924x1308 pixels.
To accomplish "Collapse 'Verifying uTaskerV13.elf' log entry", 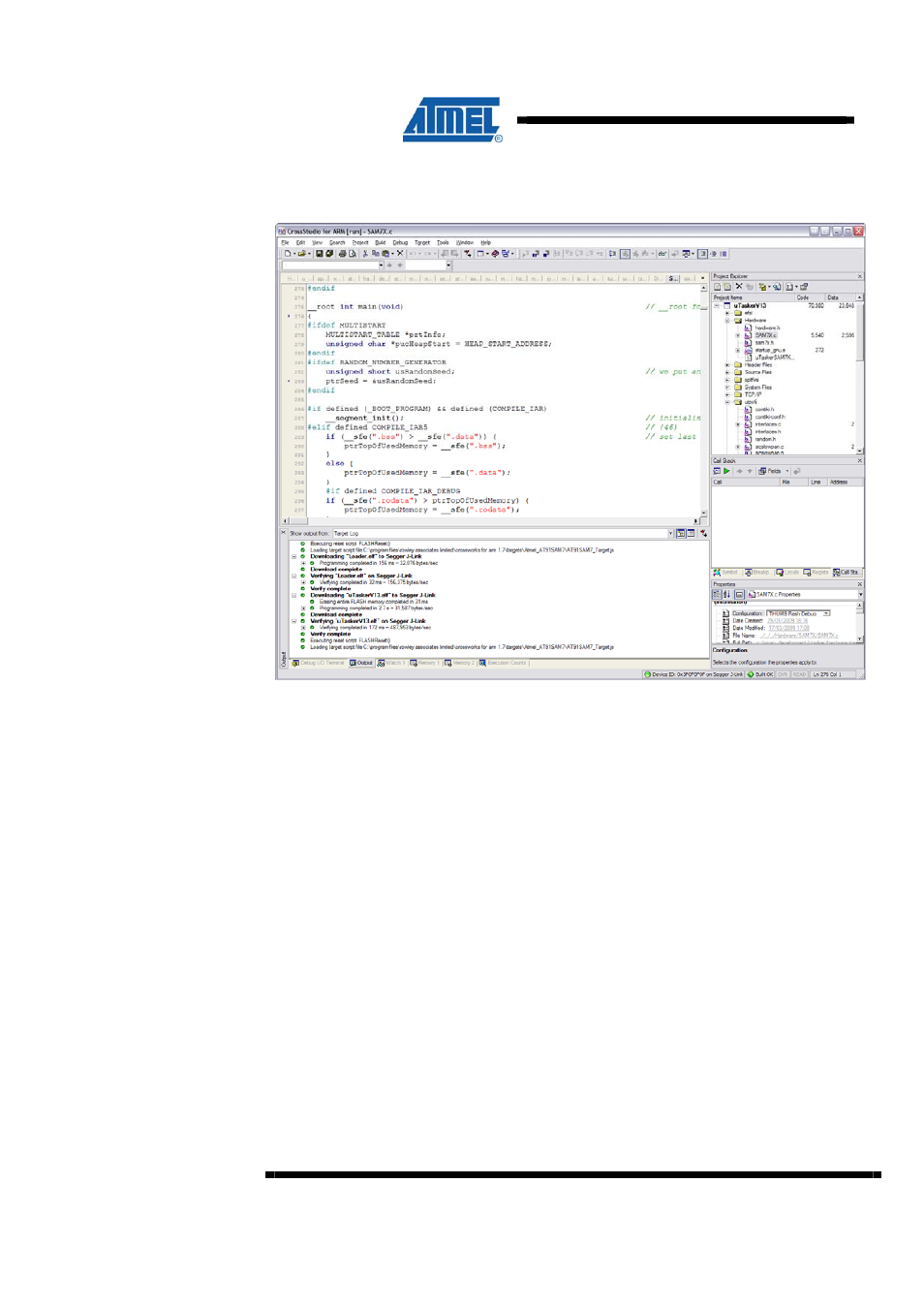I will pos(294,621).
